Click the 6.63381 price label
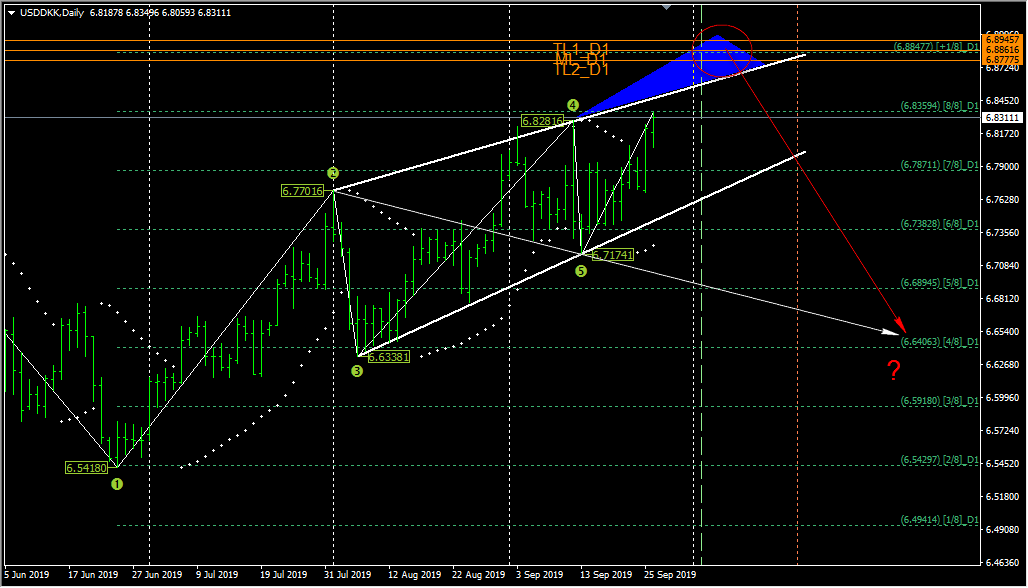The height and width of the screenshot is (588, 1028). tap(389, 357)
